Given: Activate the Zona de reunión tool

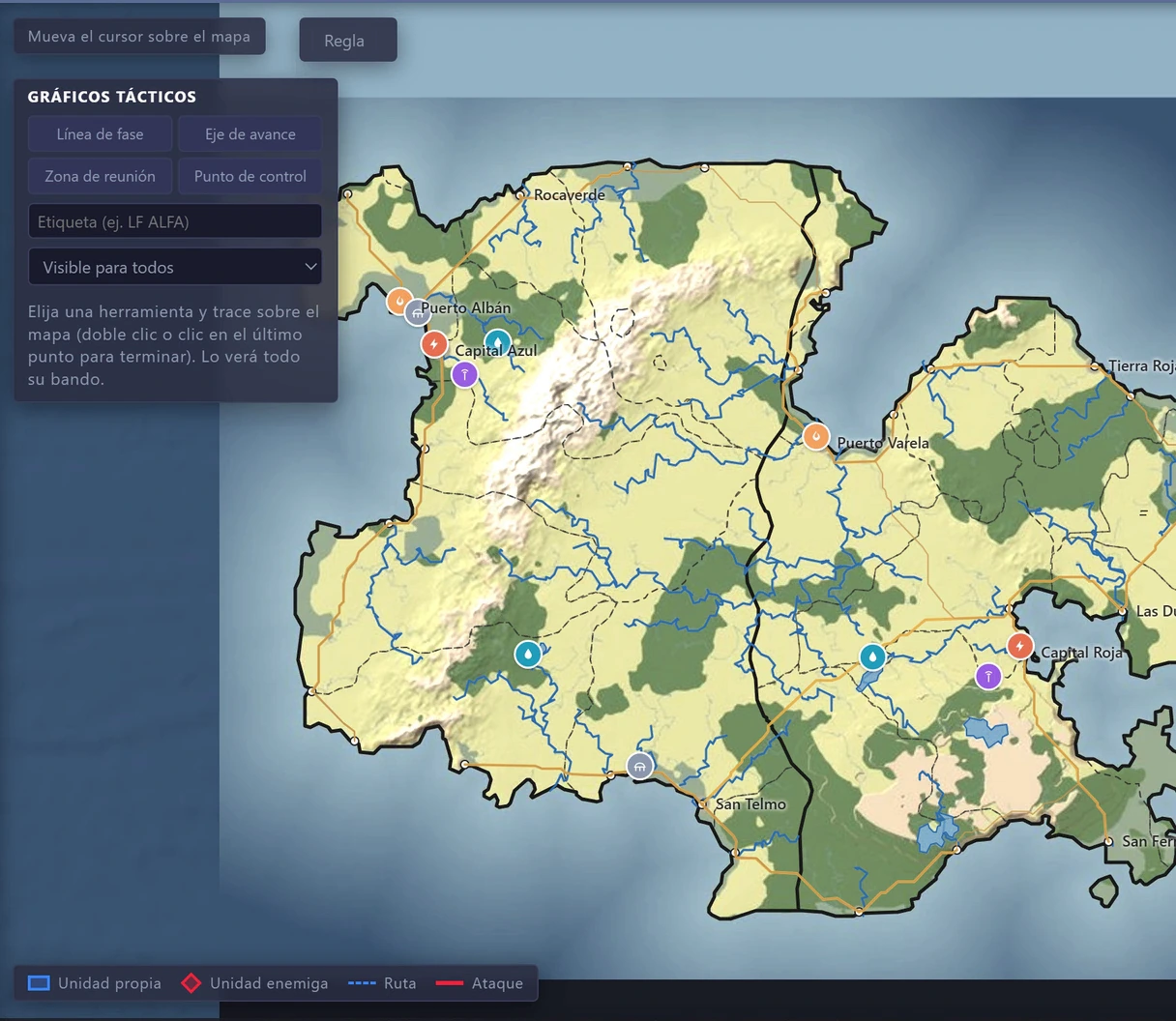Looking at the screenshot, I should click(x=100, y=176).
